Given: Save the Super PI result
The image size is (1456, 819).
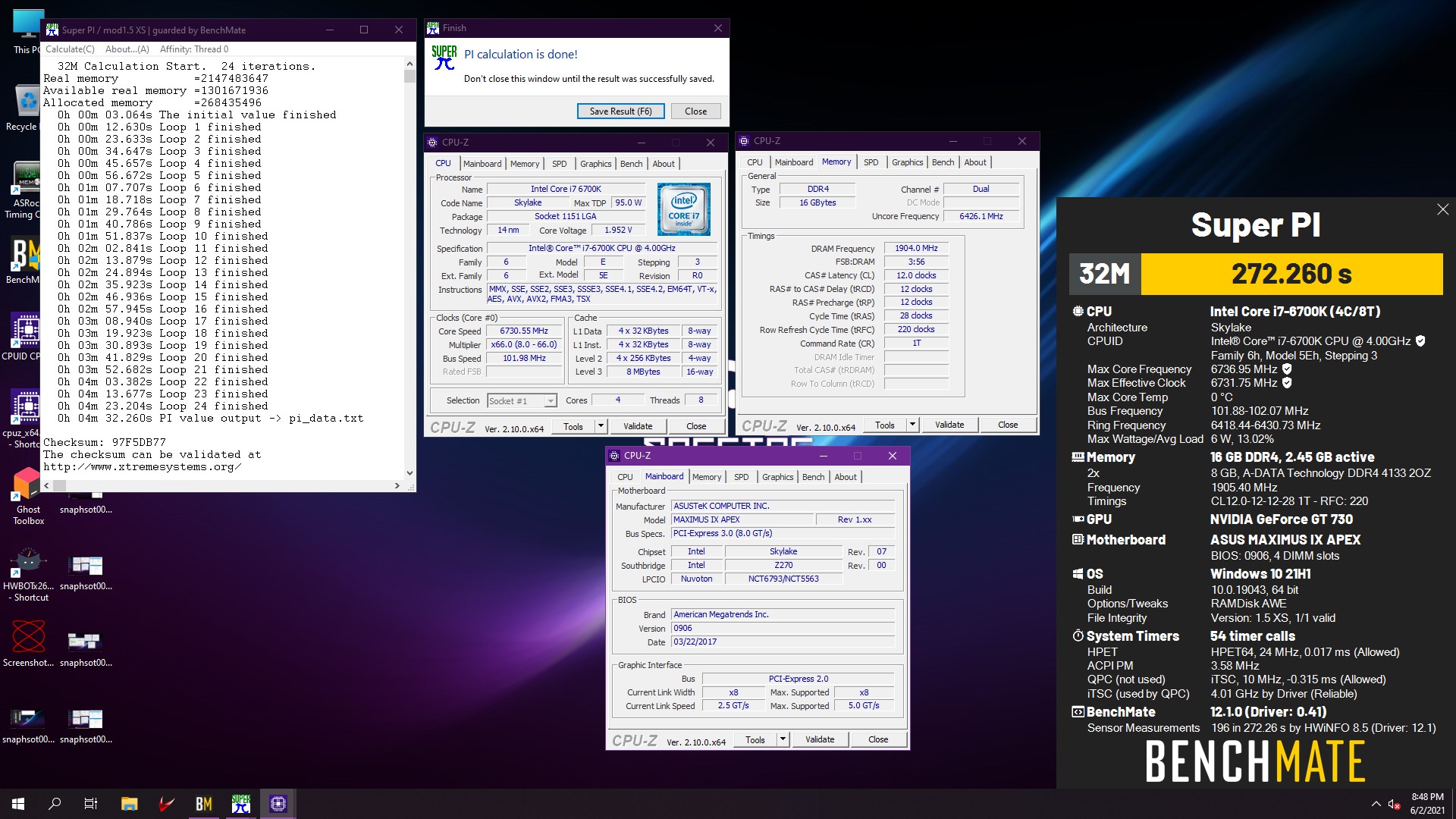Looking at the screenshot, I should 621,111.
